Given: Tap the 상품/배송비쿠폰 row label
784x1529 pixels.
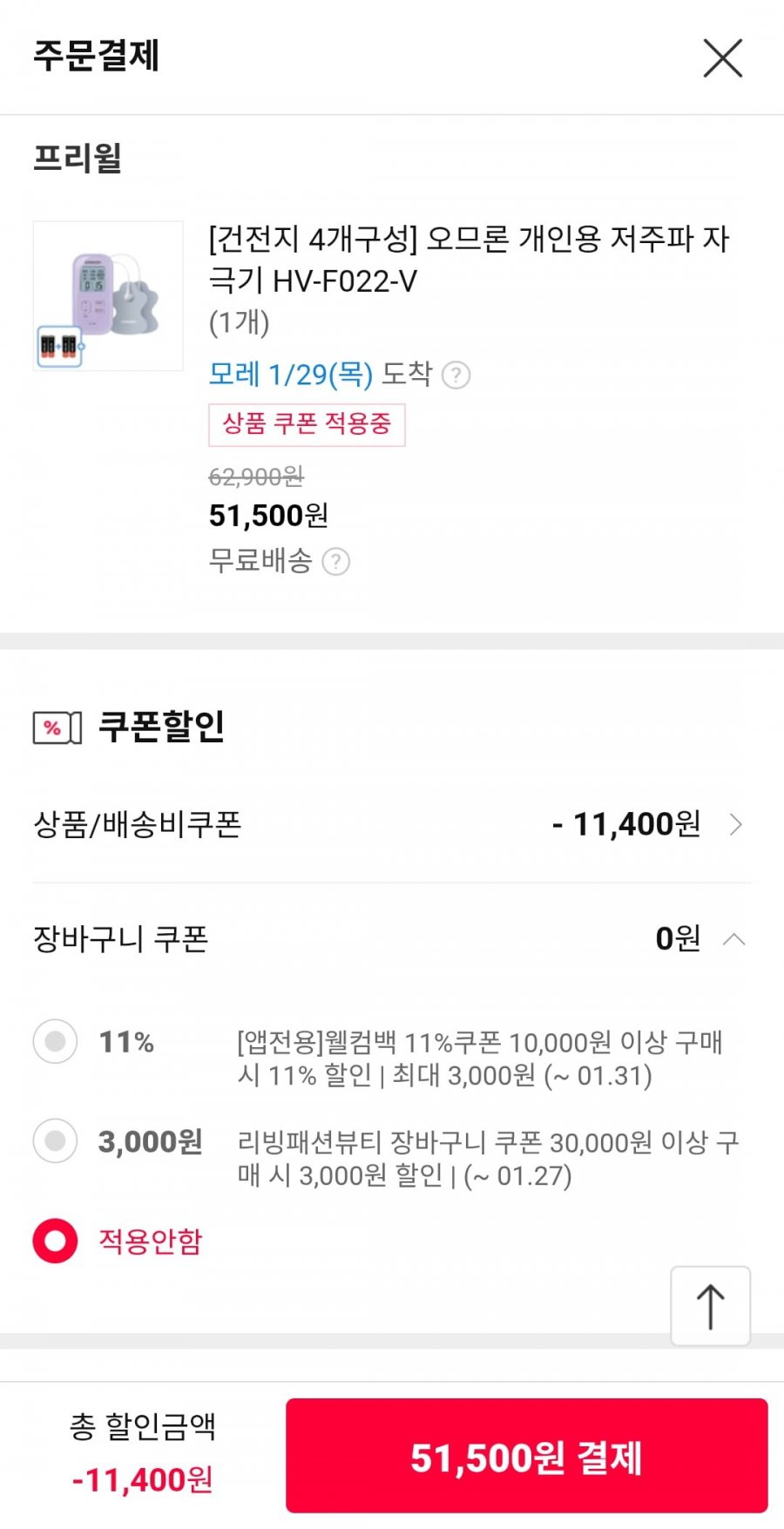Looking at the screenshot, I should [x=138, y=824].
